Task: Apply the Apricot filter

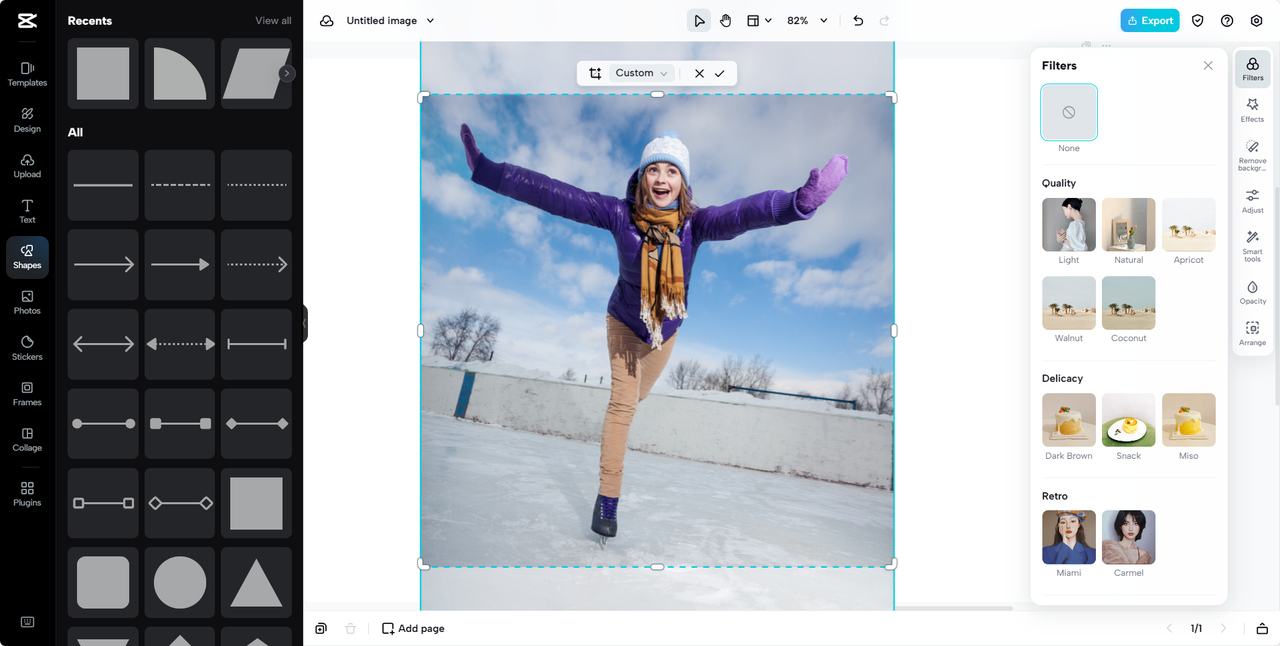Action: [1189, 224]
